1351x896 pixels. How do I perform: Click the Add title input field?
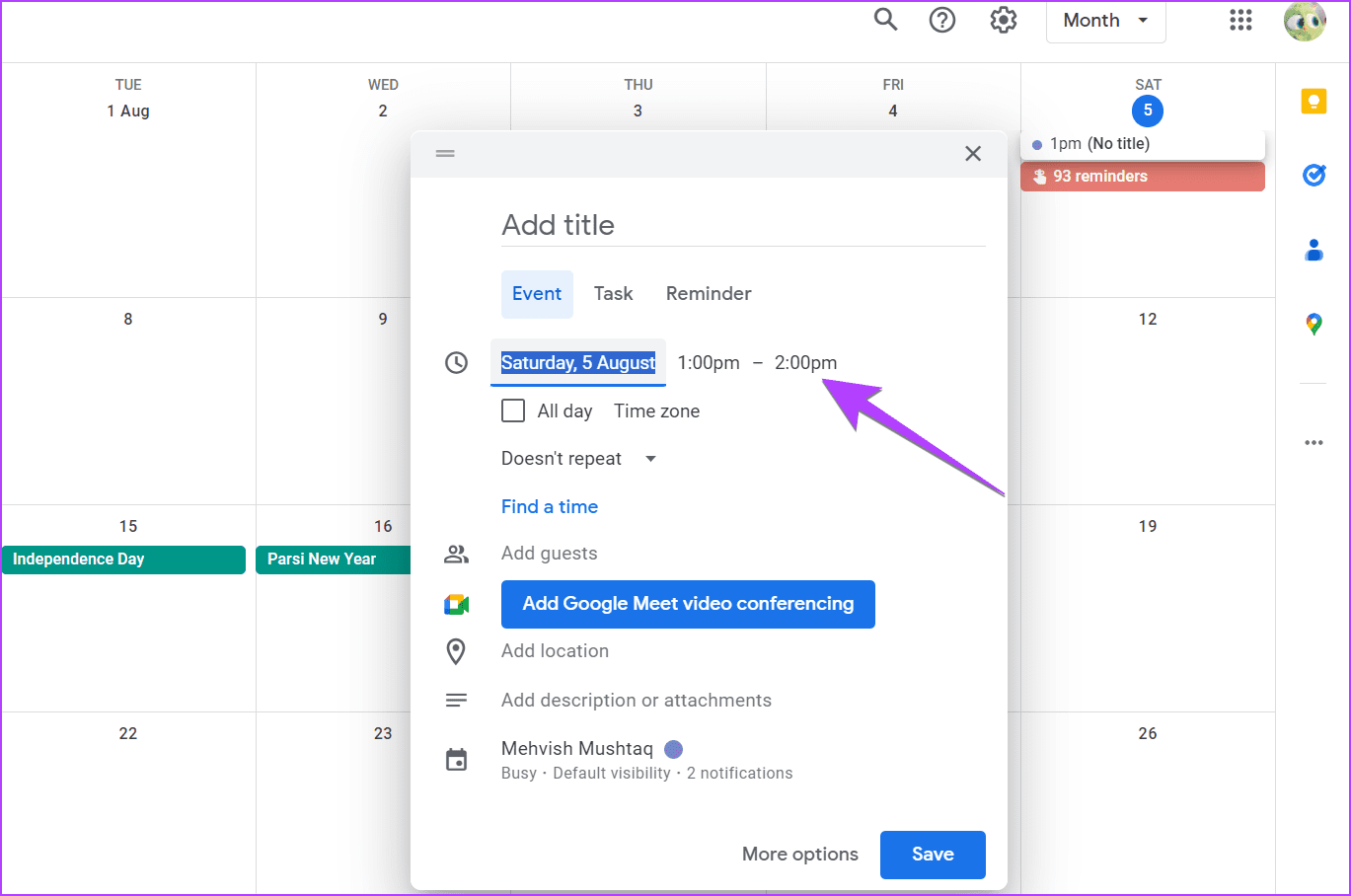coord(742,226)
